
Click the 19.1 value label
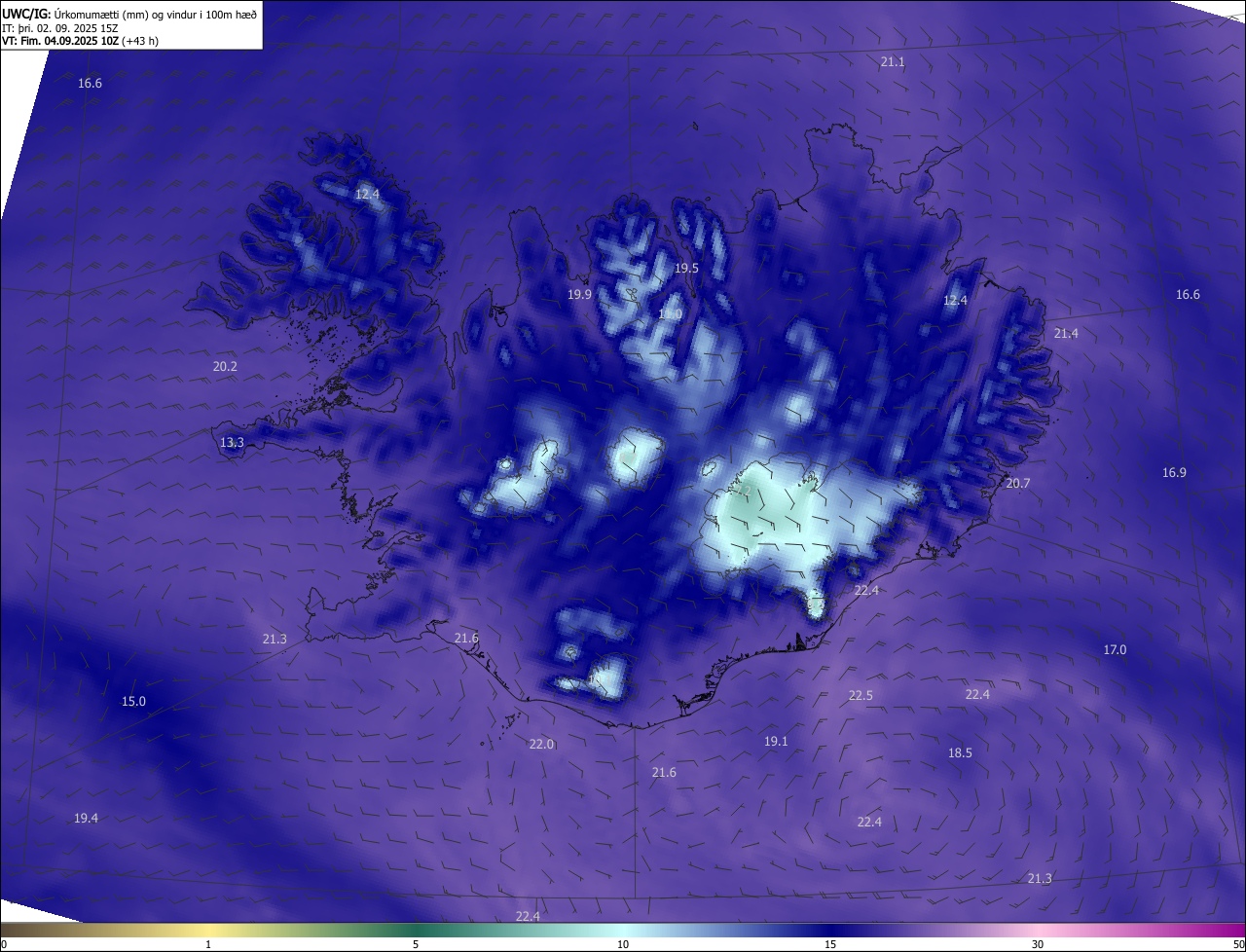(x=776, y=741)
